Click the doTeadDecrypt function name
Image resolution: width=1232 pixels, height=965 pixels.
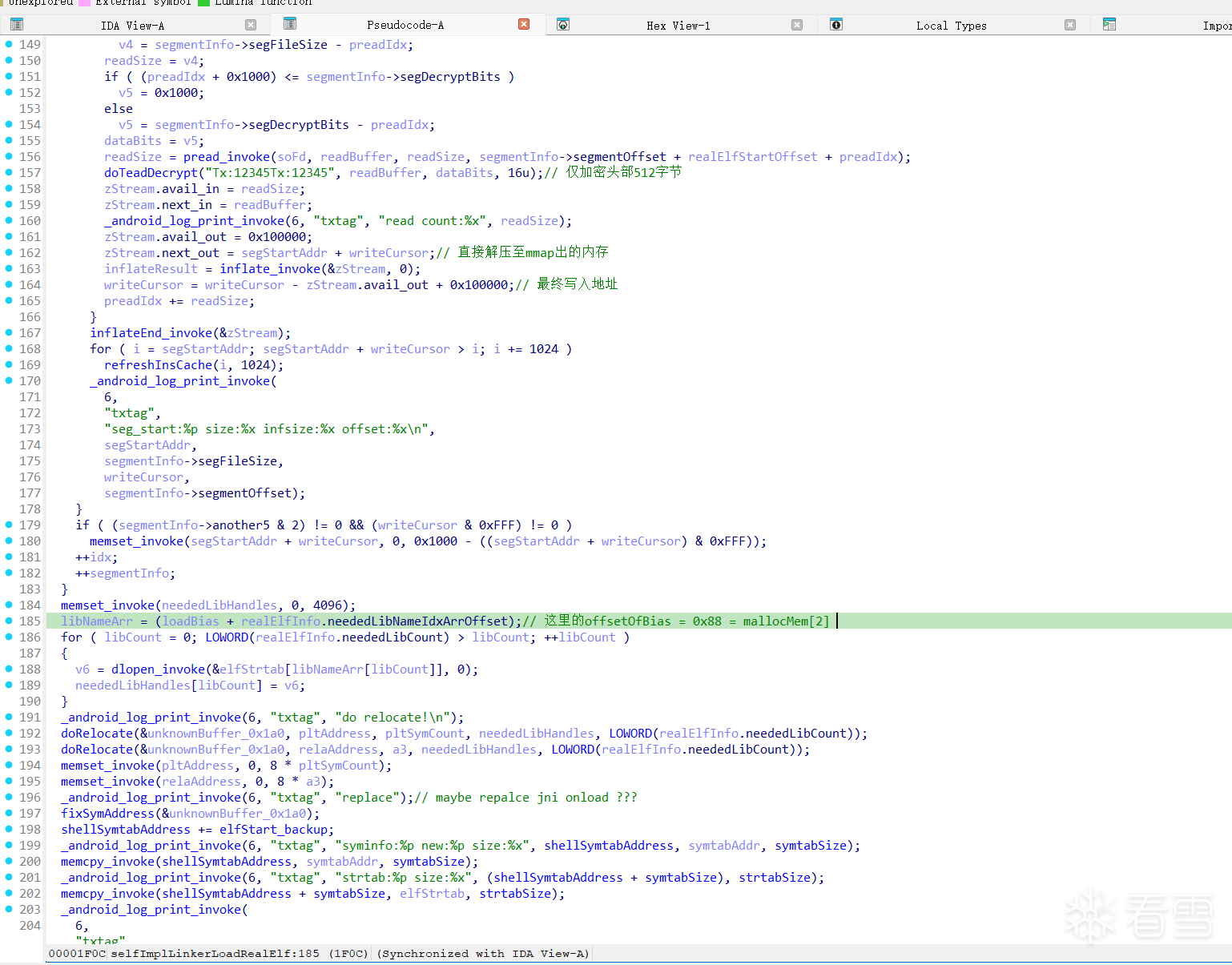click(x=151, y=173)
